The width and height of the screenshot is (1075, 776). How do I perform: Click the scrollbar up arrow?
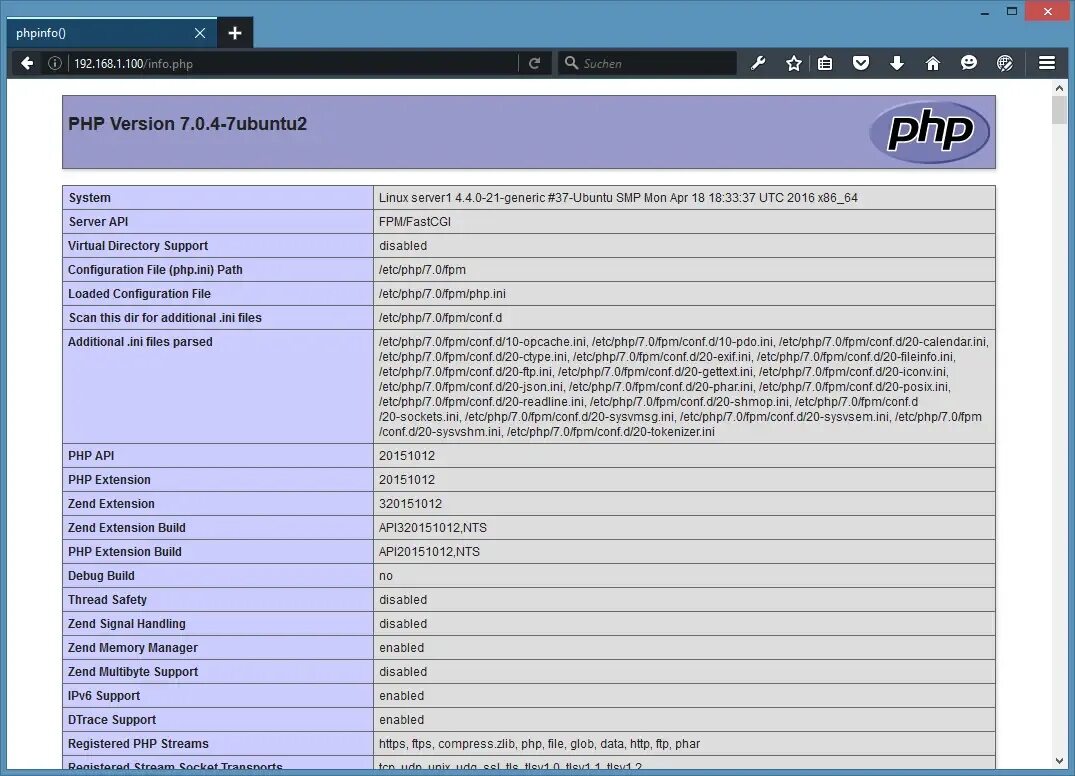pyautogui.click(x=1059, y=88)
